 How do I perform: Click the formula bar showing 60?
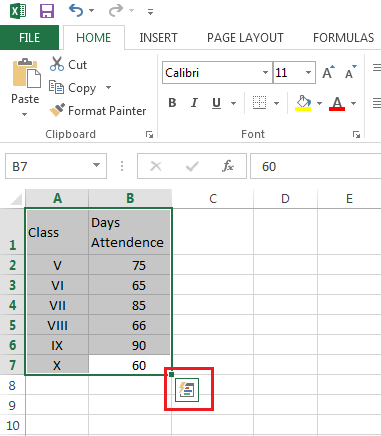coord(316,166)
